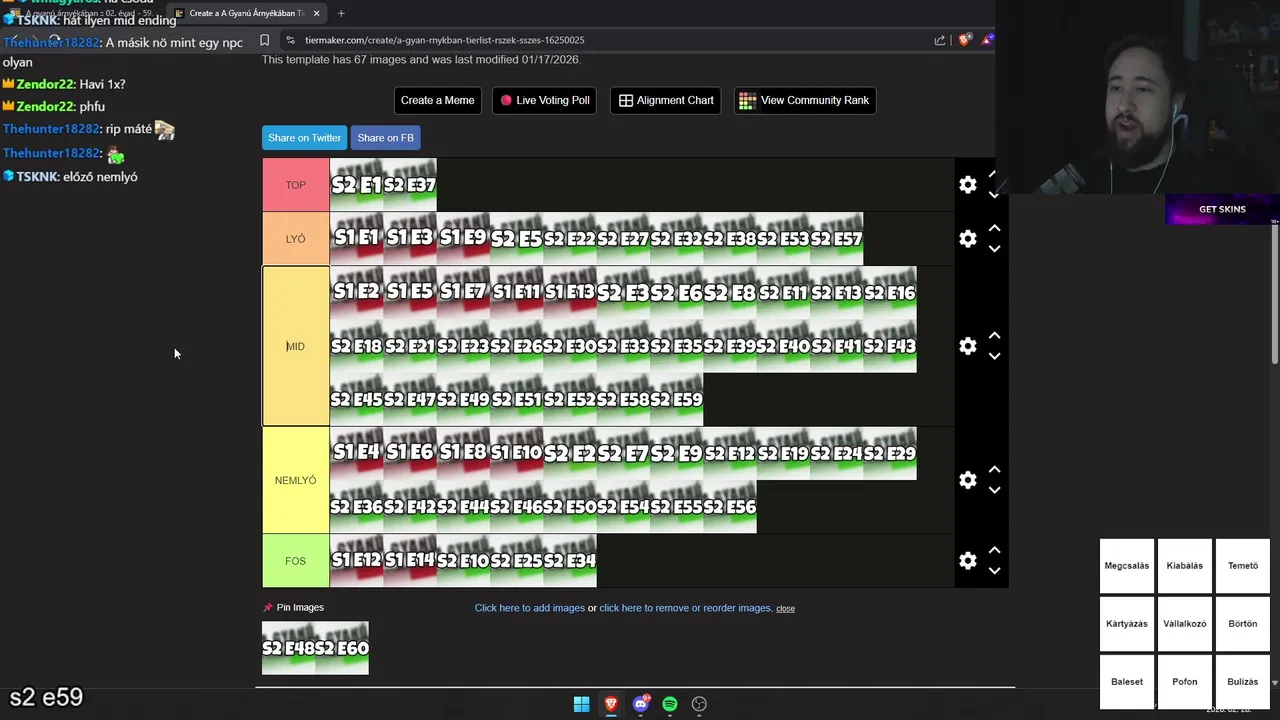Viewport: 1280px width, 720px height.
Task: Move FOS tier up with arrow
Action: click(994, 550)
